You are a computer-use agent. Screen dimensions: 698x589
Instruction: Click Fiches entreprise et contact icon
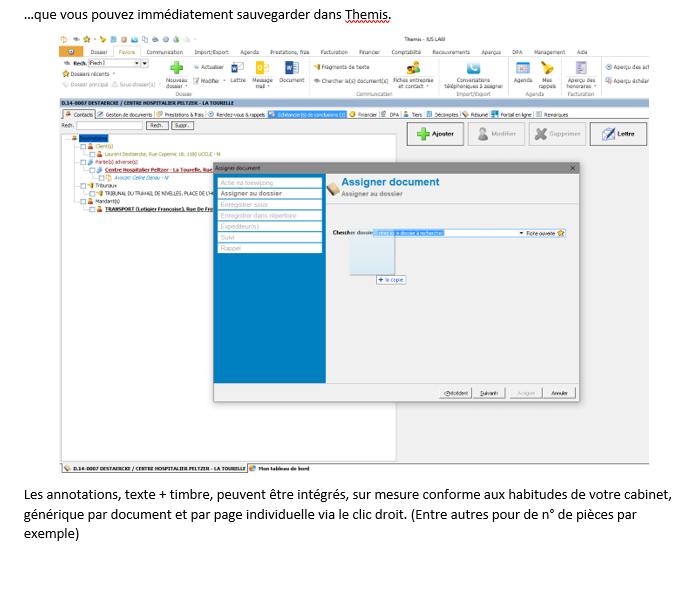click(413, 68)
